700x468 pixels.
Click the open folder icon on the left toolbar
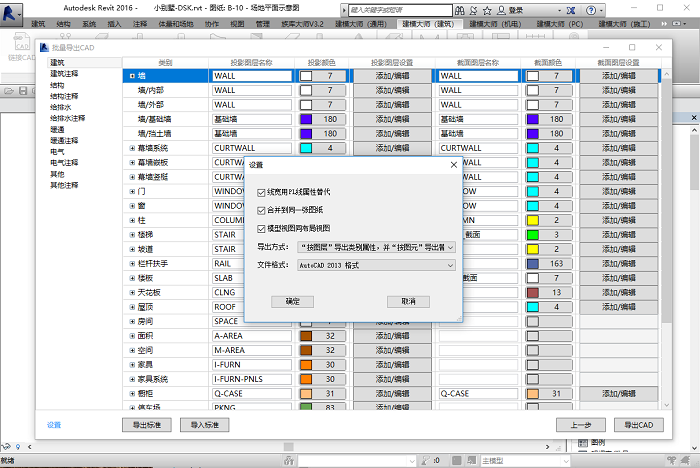pyautogui.click(x=9, y=91)
